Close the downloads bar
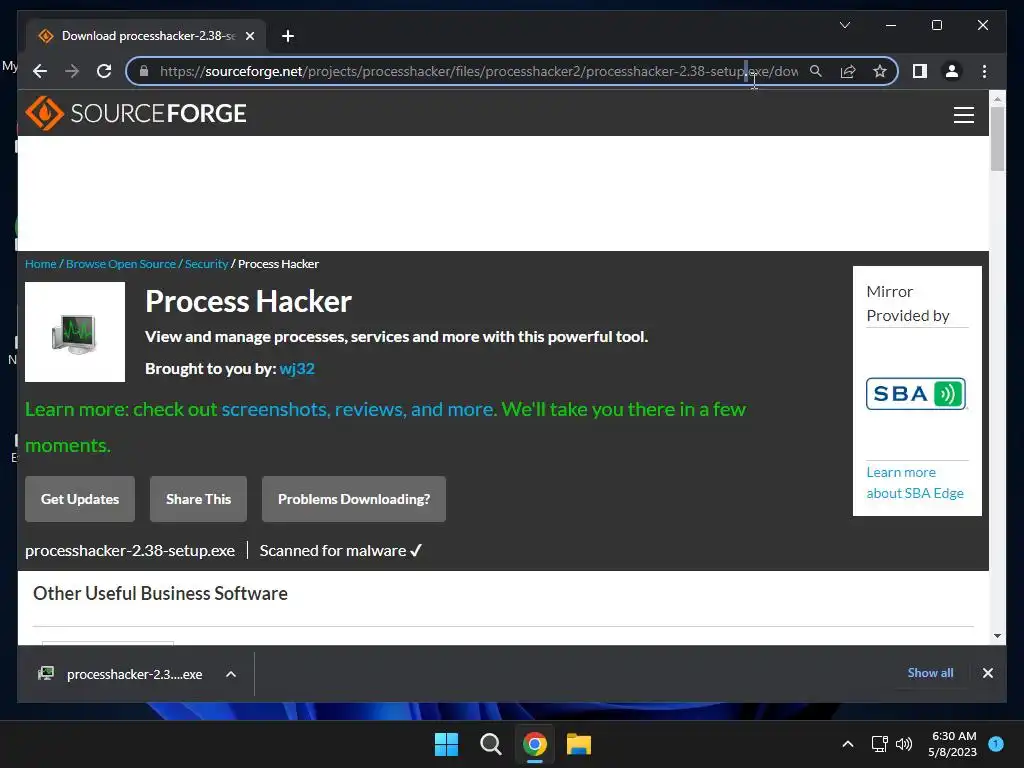Image resolution: width=1024 pixels, height=768 pixels. point(987,673)
